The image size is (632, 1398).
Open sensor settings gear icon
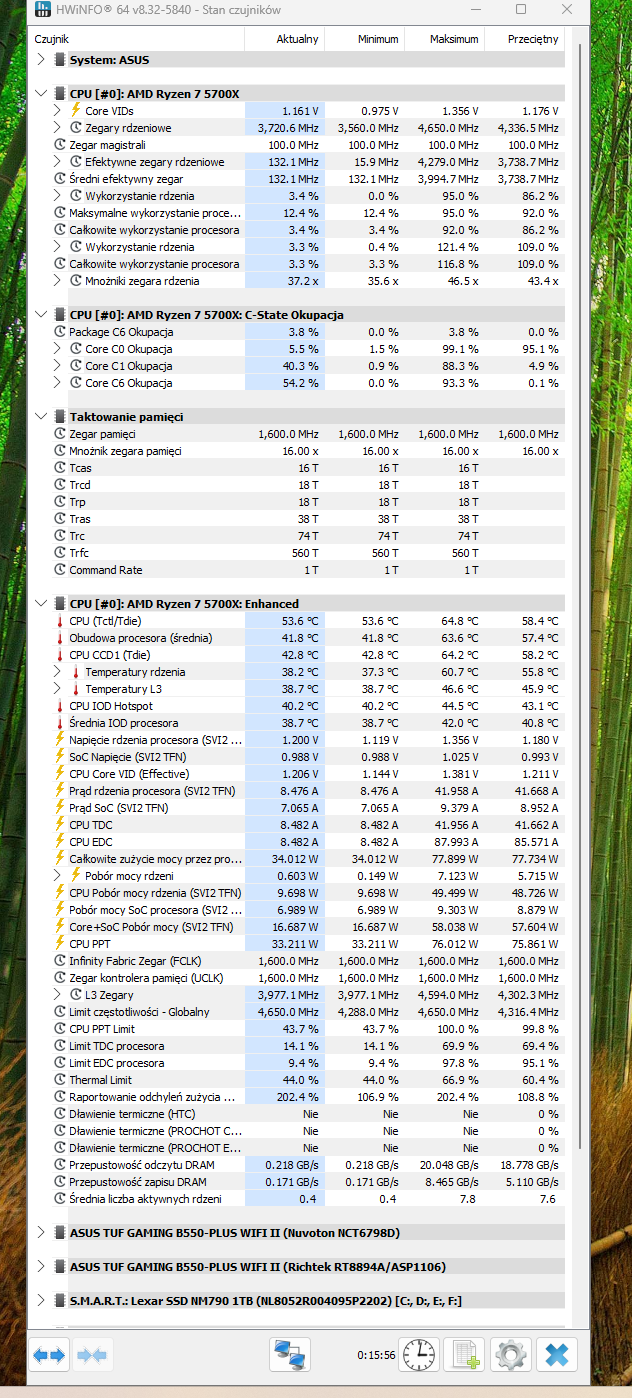pyautogui.click(x=511, y=1355)
